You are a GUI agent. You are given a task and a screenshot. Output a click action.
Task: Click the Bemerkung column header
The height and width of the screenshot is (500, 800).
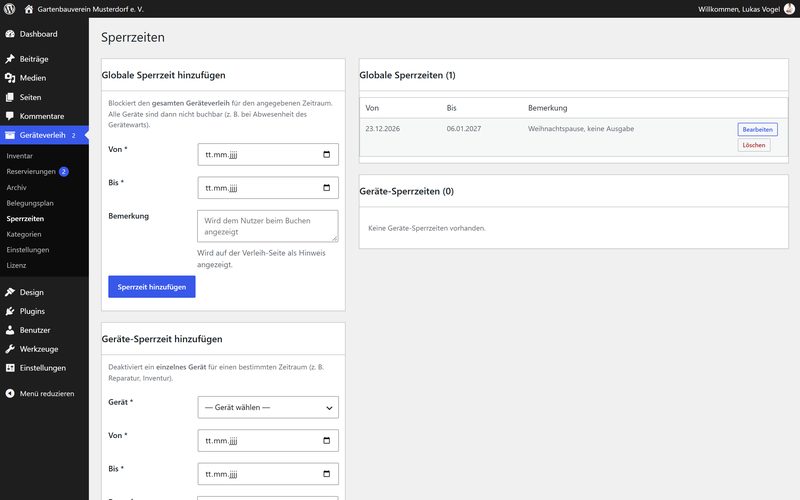pyautogui.click(x=547, y=108)
